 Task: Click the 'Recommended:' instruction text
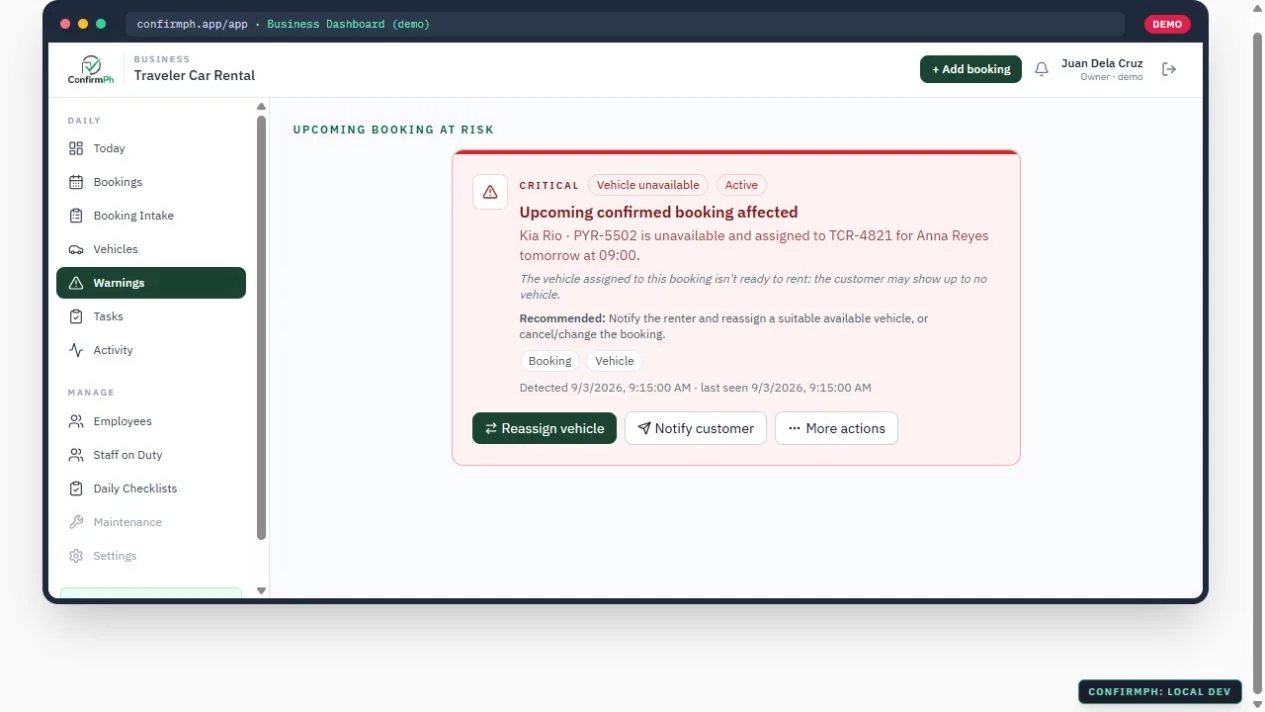click(723, 326)
